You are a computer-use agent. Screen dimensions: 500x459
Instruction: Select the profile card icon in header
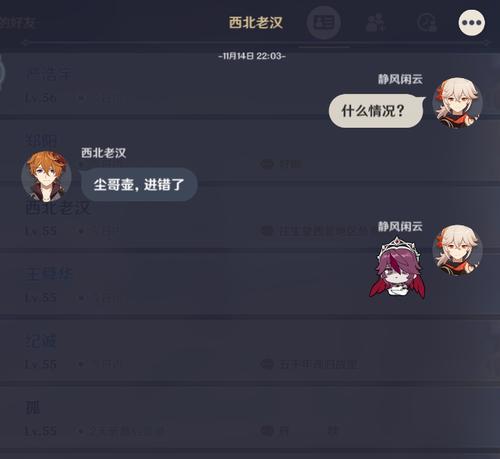pos(323,22)
